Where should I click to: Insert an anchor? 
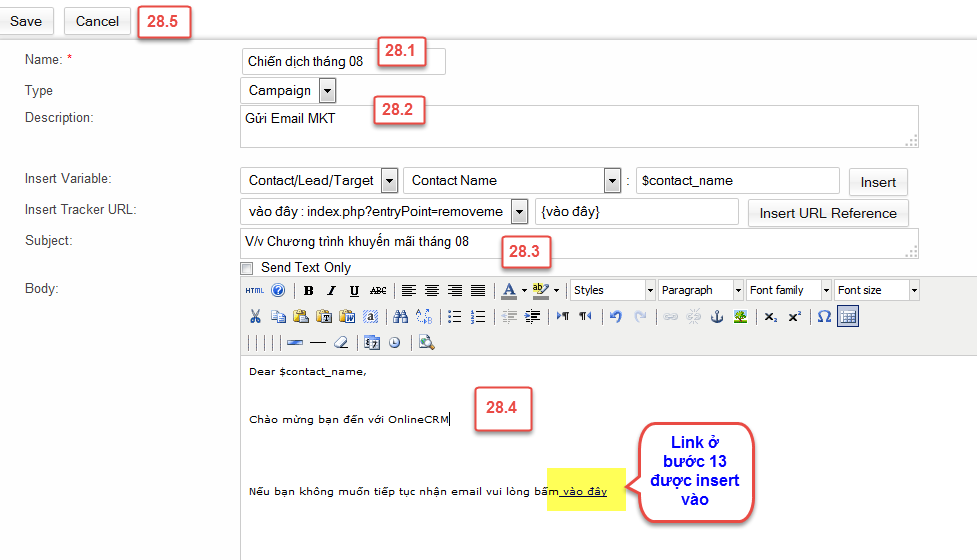click(x=717, y=316)
